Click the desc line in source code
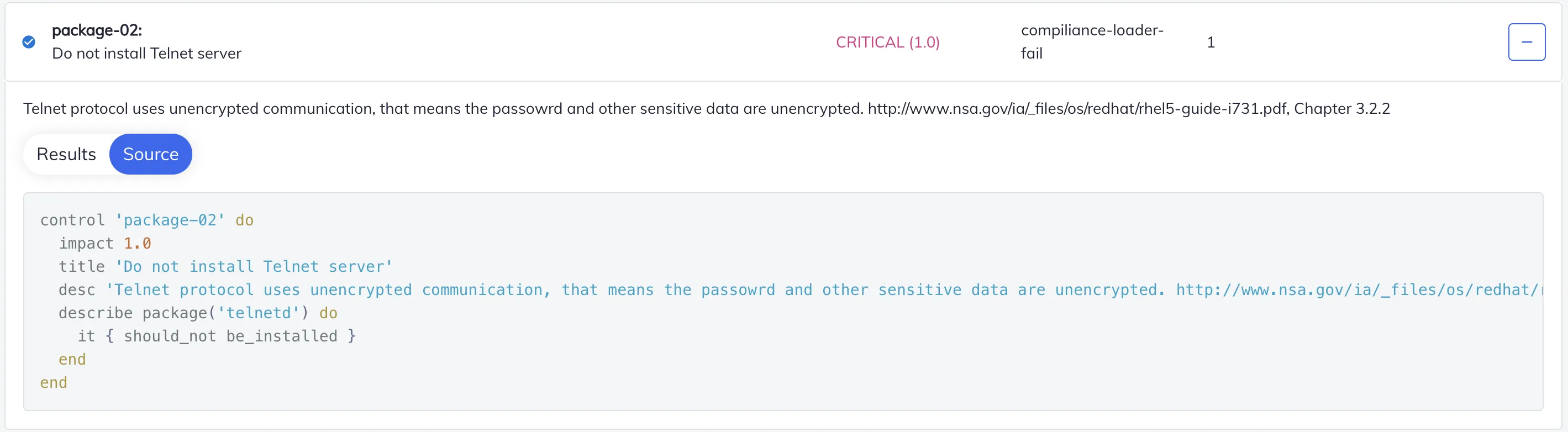Image resolution: width=1568 pixels, height=432 pixels. (800, 289)
